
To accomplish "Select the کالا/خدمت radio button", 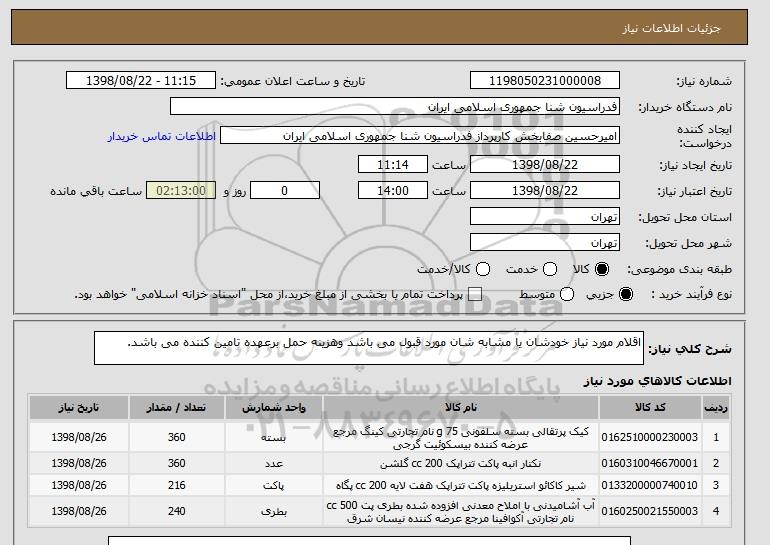I will pos(483,269).
